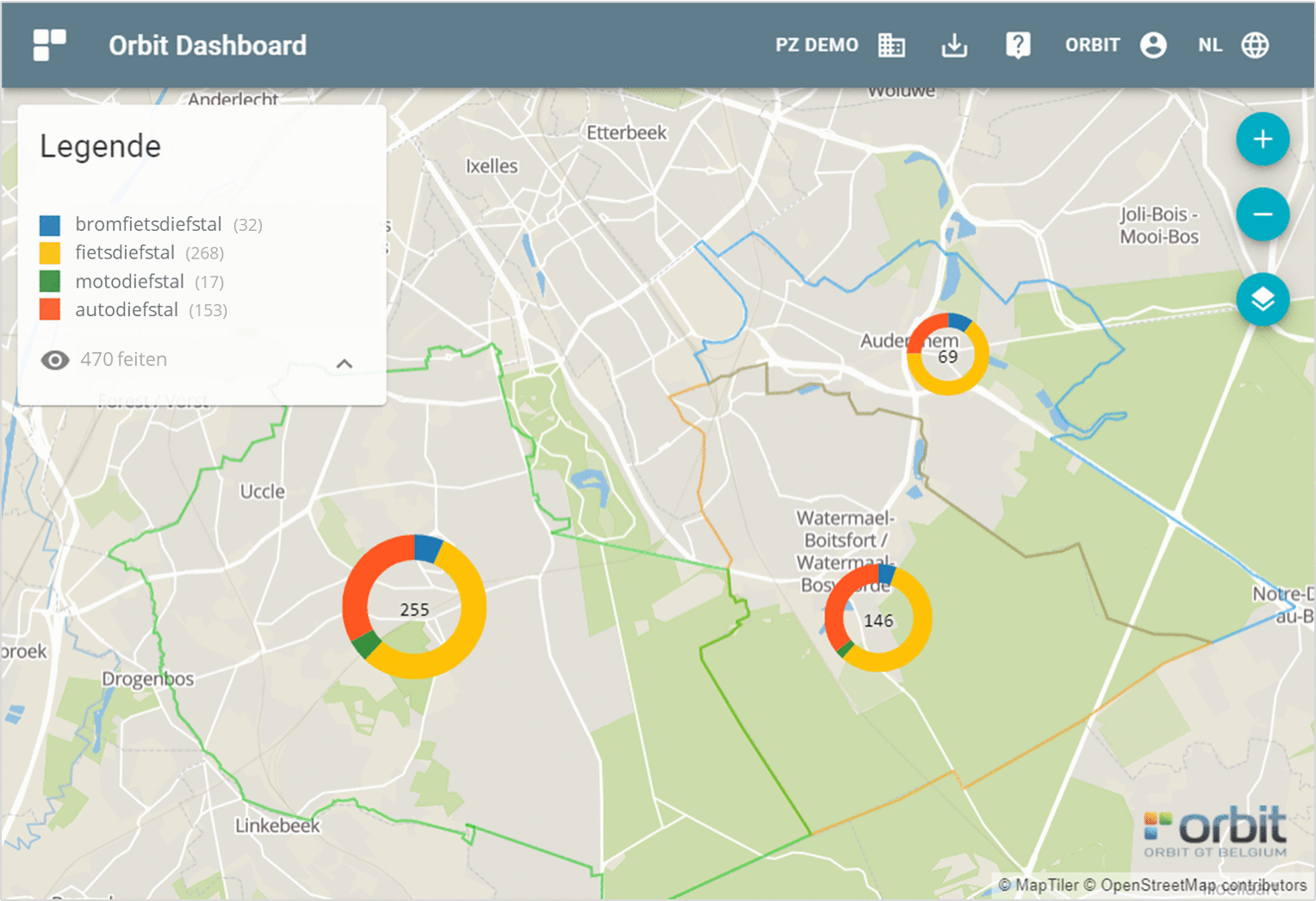Click the ORBIT user menu label
This screenshot has width=1316, height=901.
tap(1092, 45)
